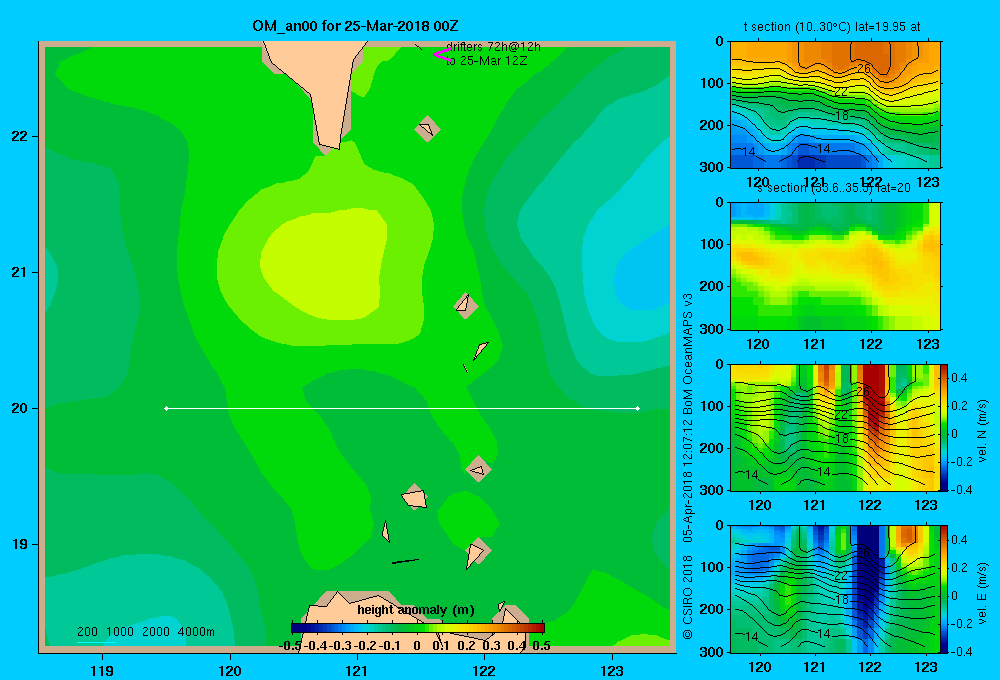Click the 'to 25-Mar 12Z' legend text
This screenshot has width=1000, height=680.
pyautogui.click(x=487, y=61)
